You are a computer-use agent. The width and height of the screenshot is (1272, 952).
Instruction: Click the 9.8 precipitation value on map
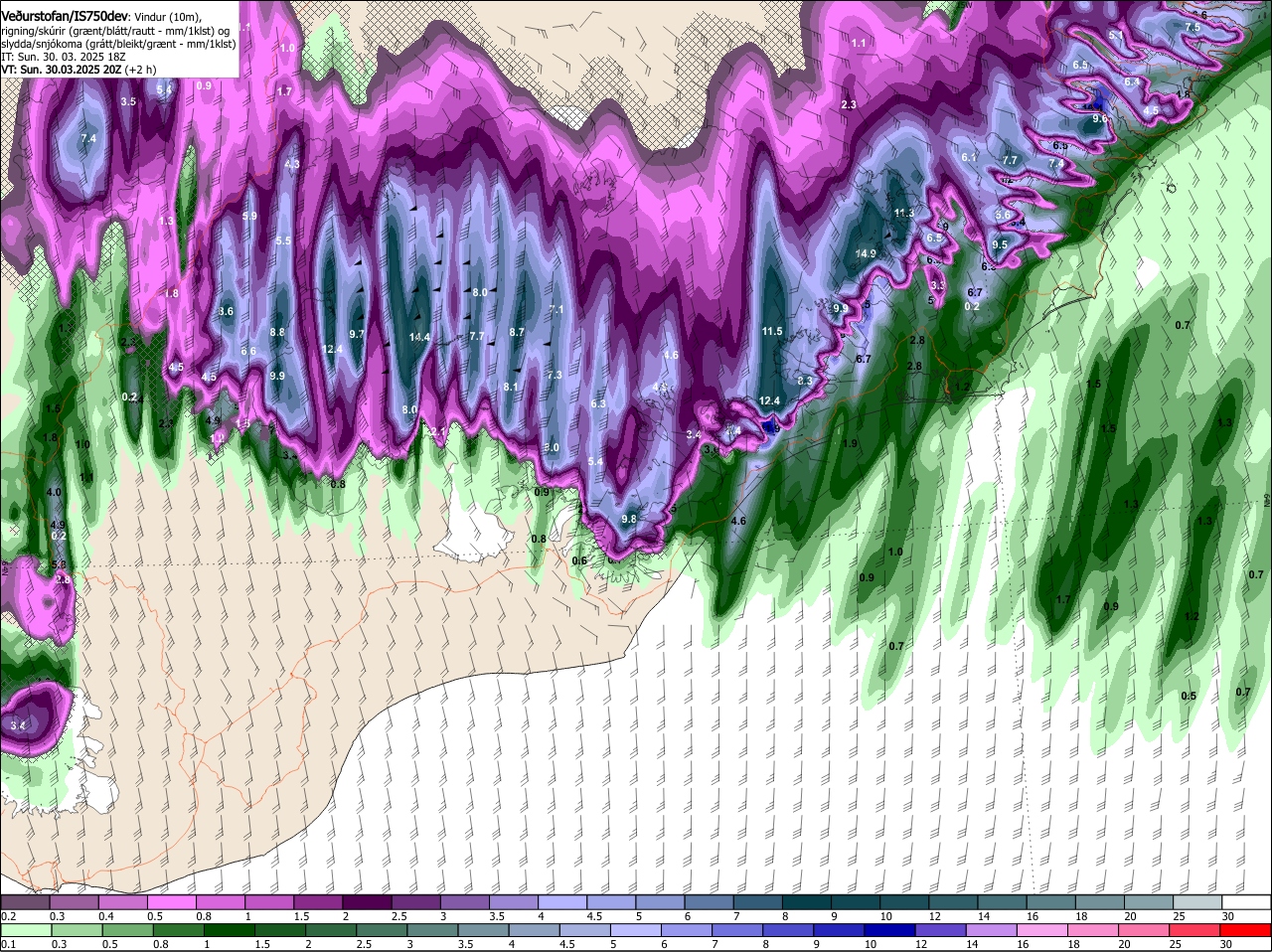coord(628,520)
